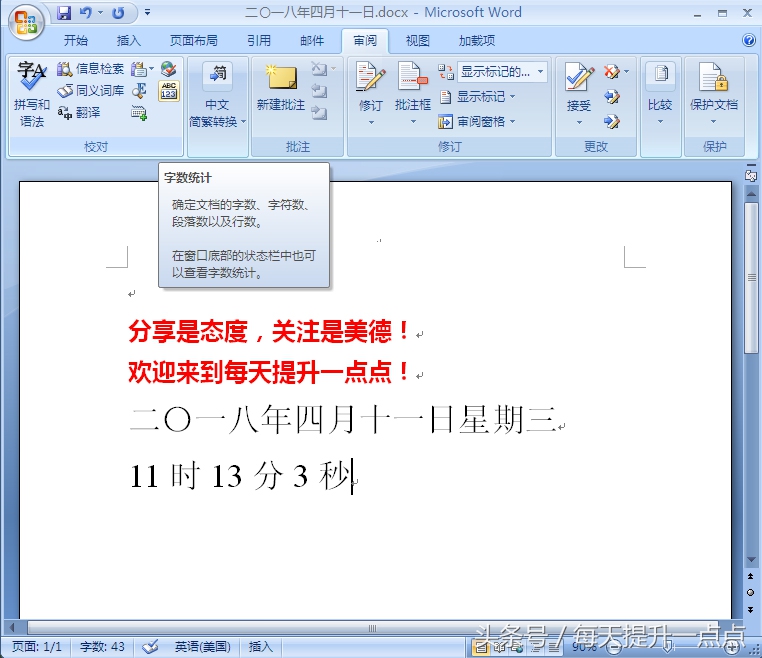Viewport: 762px width, 658px height.
Task: Redo action in Quick Access Toolbar
Action: (118, 13)
